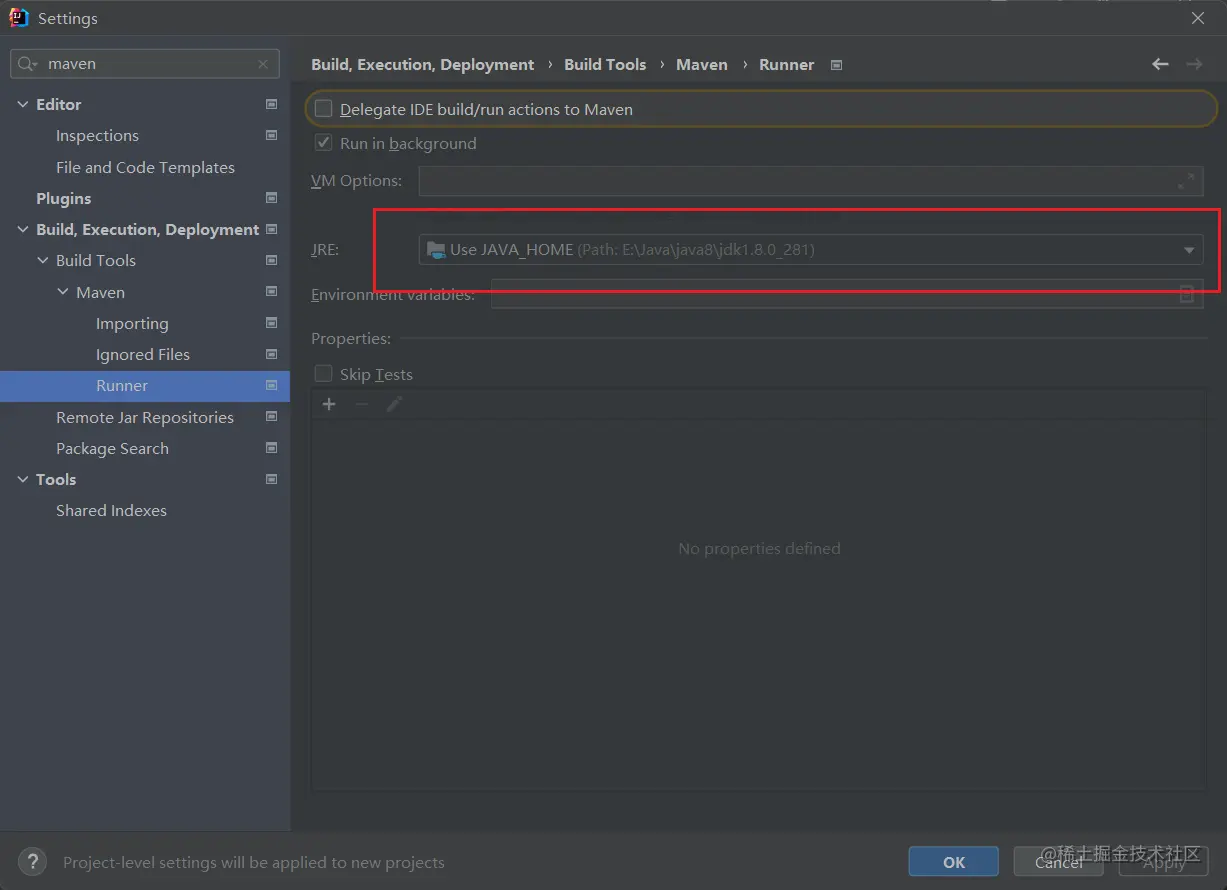
Task: Select Ignored Files under Maven
Action: pos(145,354)
